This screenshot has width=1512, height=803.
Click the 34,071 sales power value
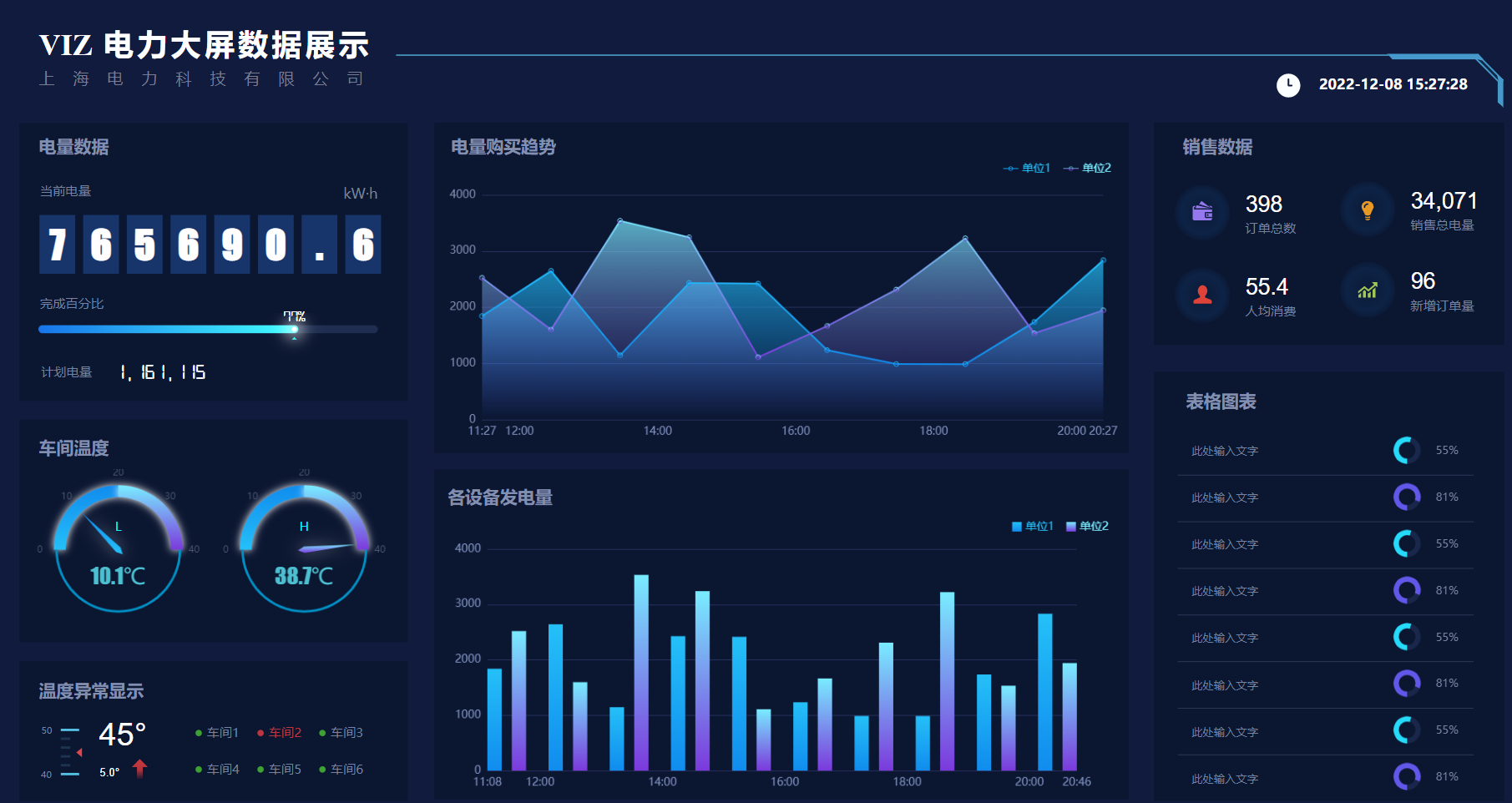pos(1444,201)
